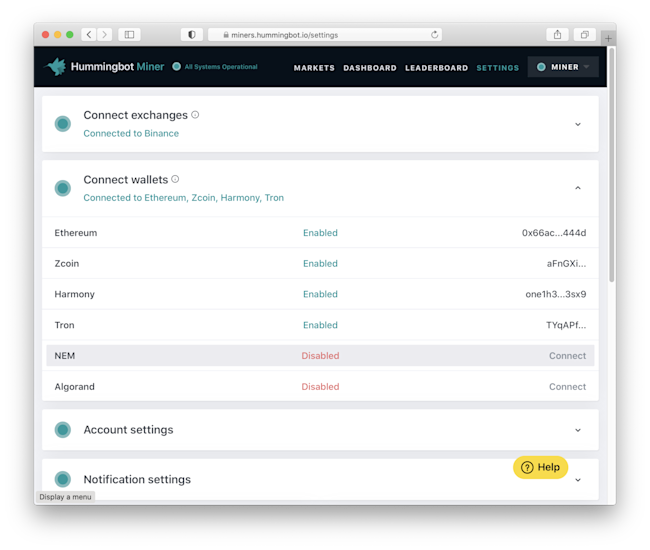This screenshot has height=550, width=650.
Task: Click the Connected to Binance link
Action: point(131,133)
